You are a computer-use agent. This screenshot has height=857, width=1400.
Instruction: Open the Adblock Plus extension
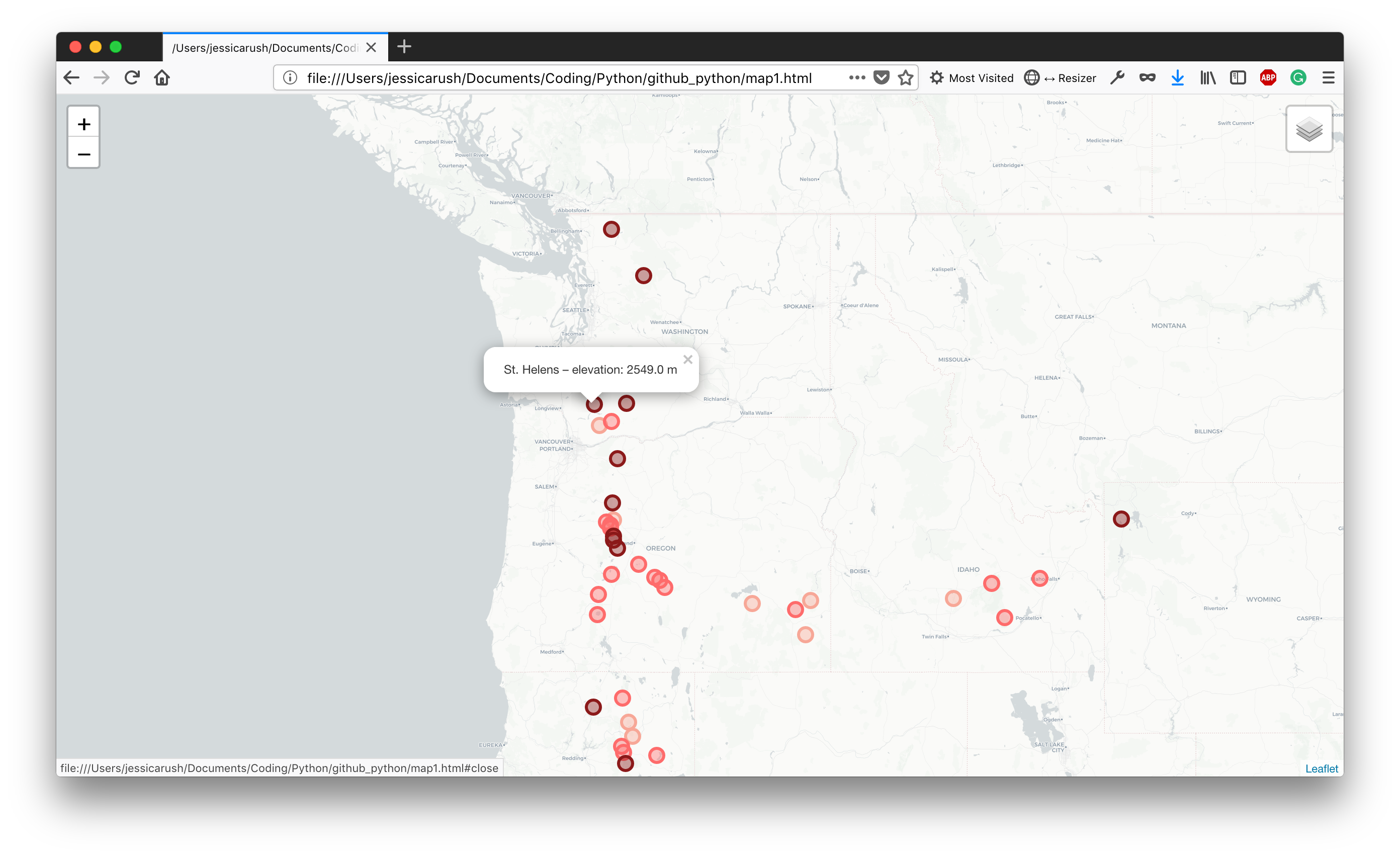click(x=1268, y=78)
